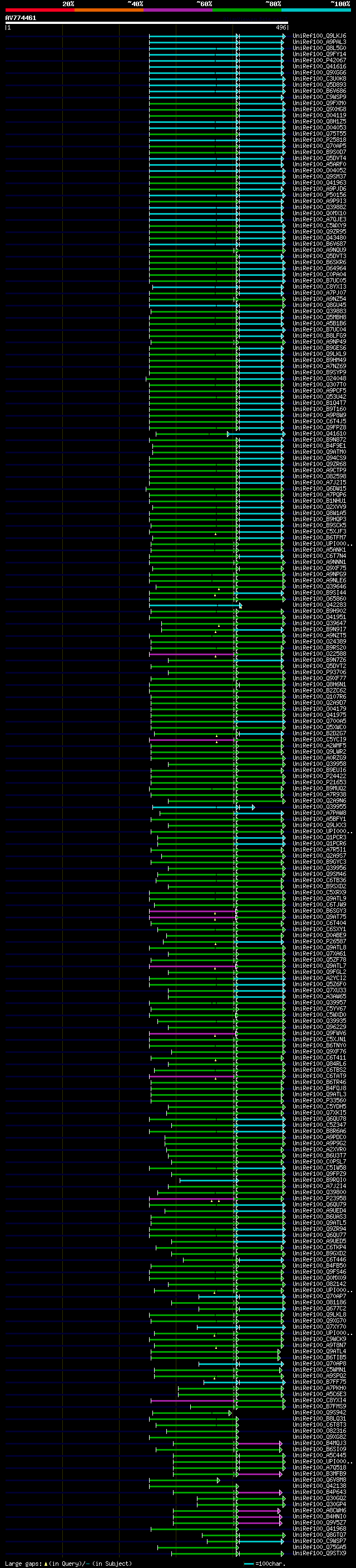Select the UniRef100_P50156 label
This screenshot has width=356, height=1568.
pyautogui.click(x=319, y=195)
